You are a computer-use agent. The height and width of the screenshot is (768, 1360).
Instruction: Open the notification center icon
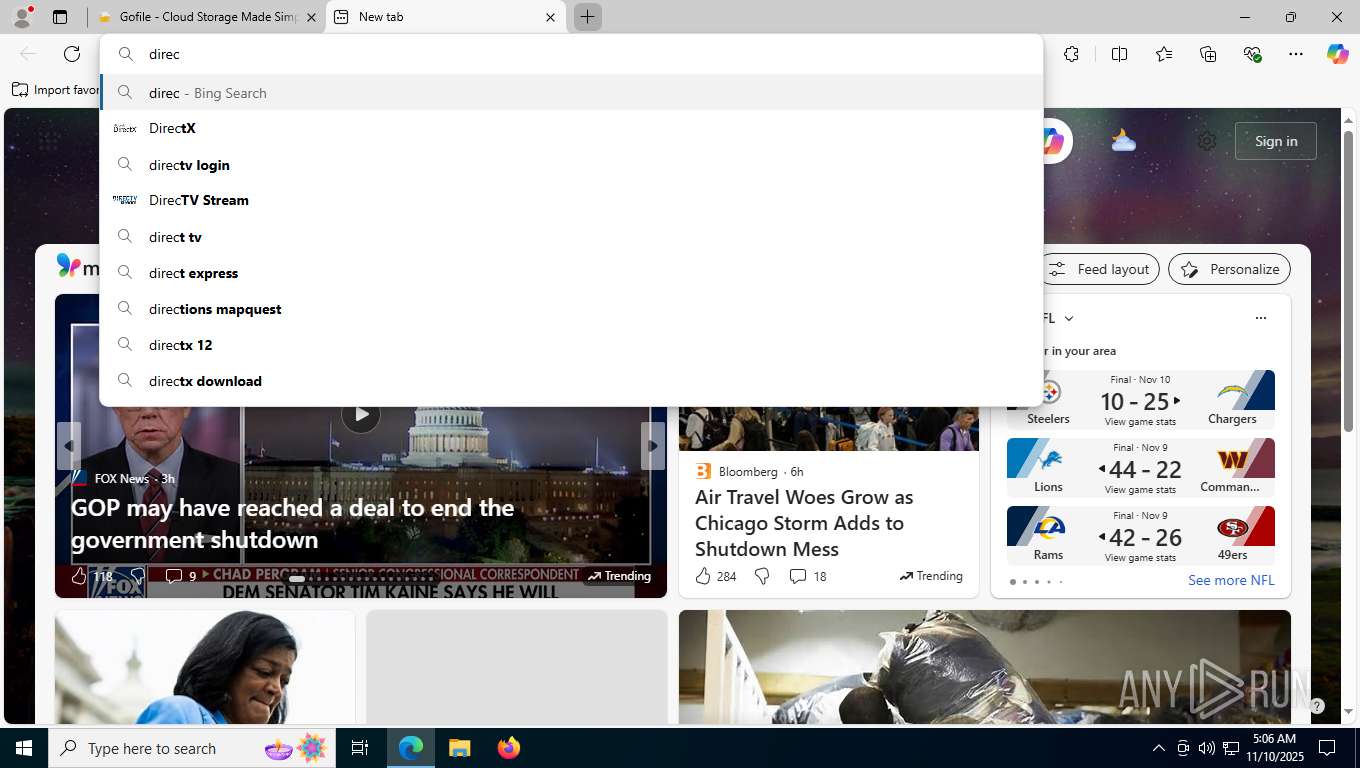click(x=1327, y=748)
